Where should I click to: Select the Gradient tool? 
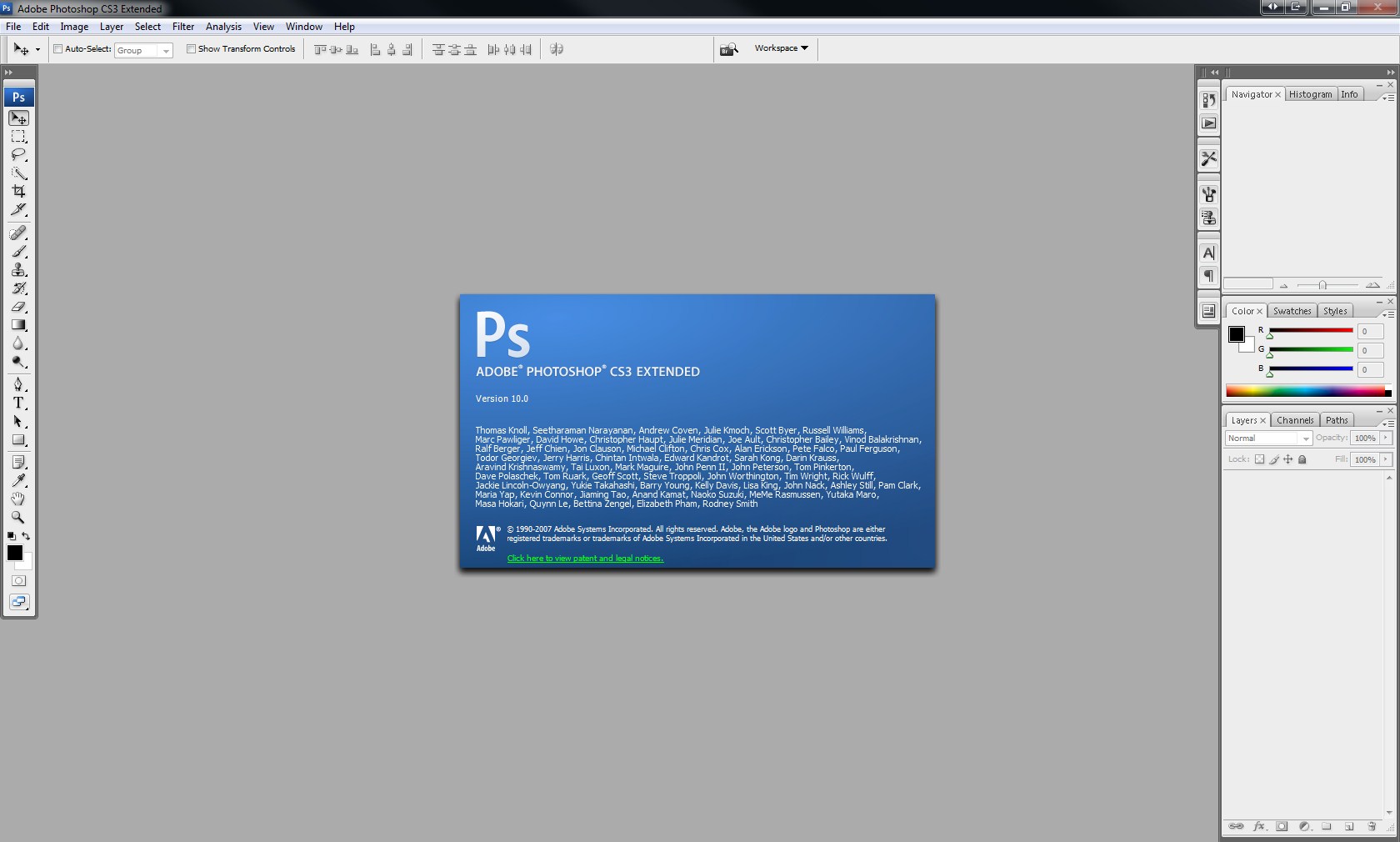pyautogui.click(x=18, y=325)
